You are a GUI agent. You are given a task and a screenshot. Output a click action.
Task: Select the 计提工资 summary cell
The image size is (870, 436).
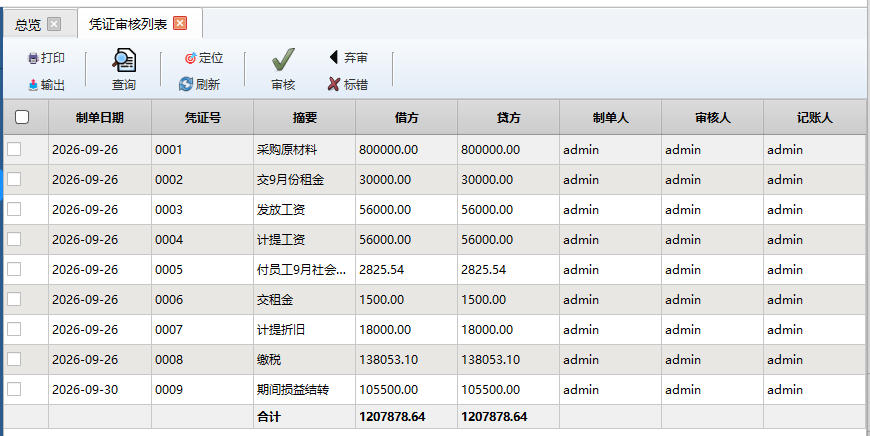(305, 240)
